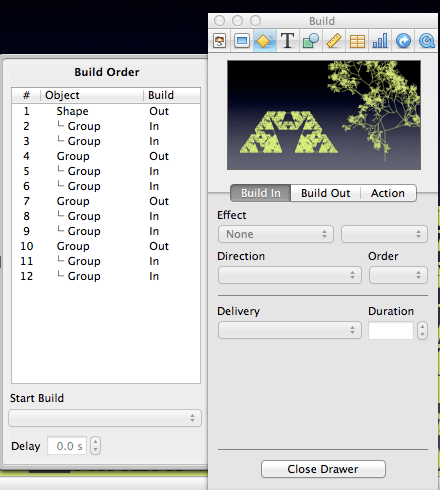
Task: Open the Start Build dropdown
Action: pos(105,418)
